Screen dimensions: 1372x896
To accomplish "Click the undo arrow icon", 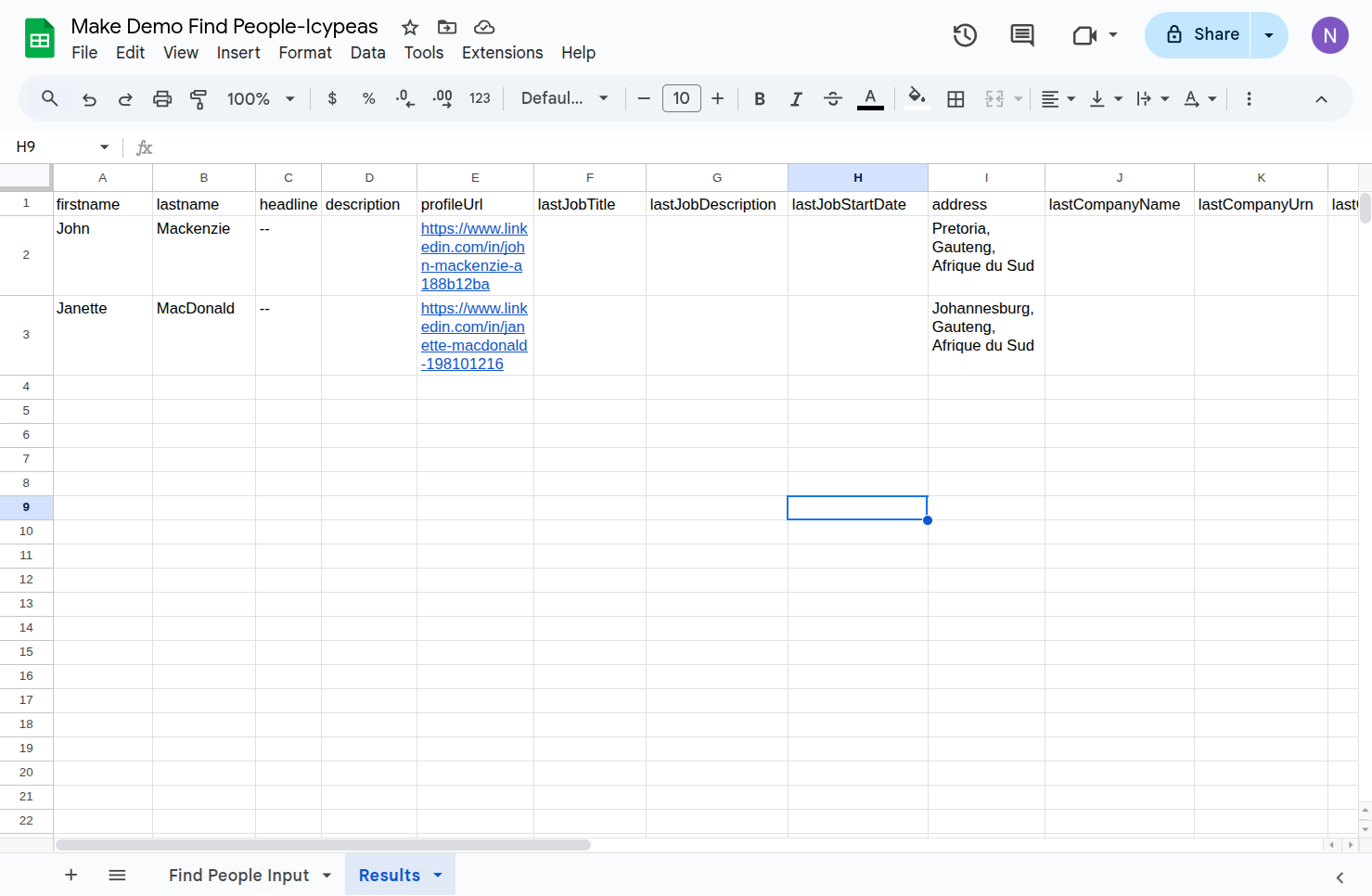I will pos(89,98).
